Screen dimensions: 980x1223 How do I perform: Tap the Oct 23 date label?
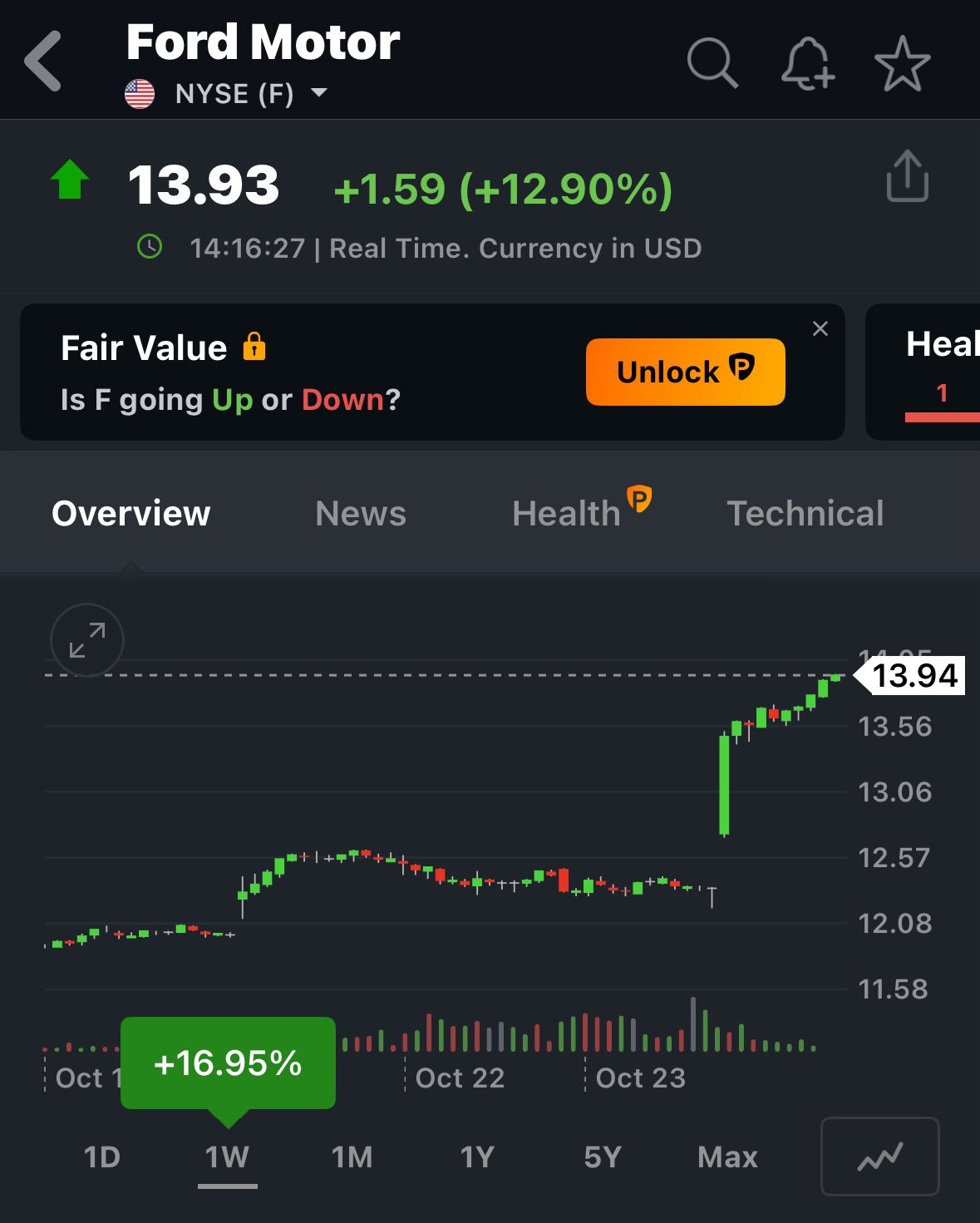(641, 1078)
